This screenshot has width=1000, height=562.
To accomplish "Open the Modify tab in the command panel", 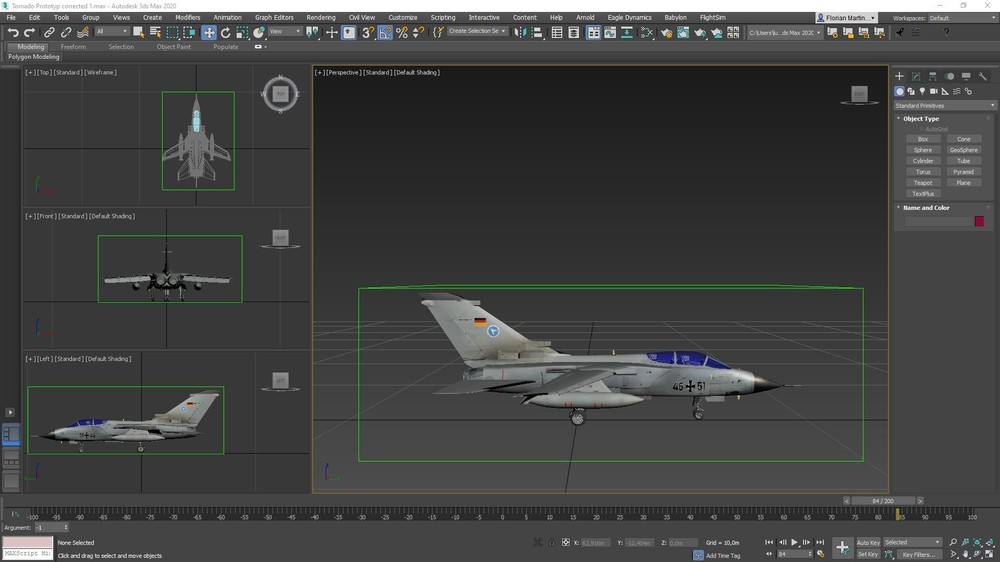I will pyautogui.click(x=915, y=76).
